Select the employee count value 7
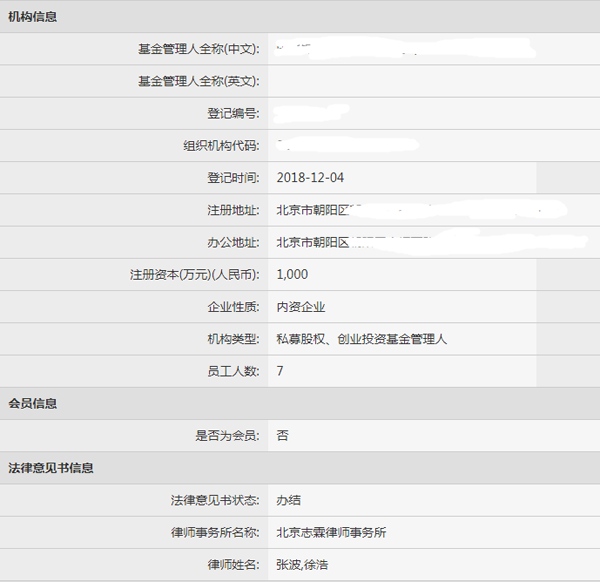The height and width of the screenshot is (582, 600). (280, 371)
